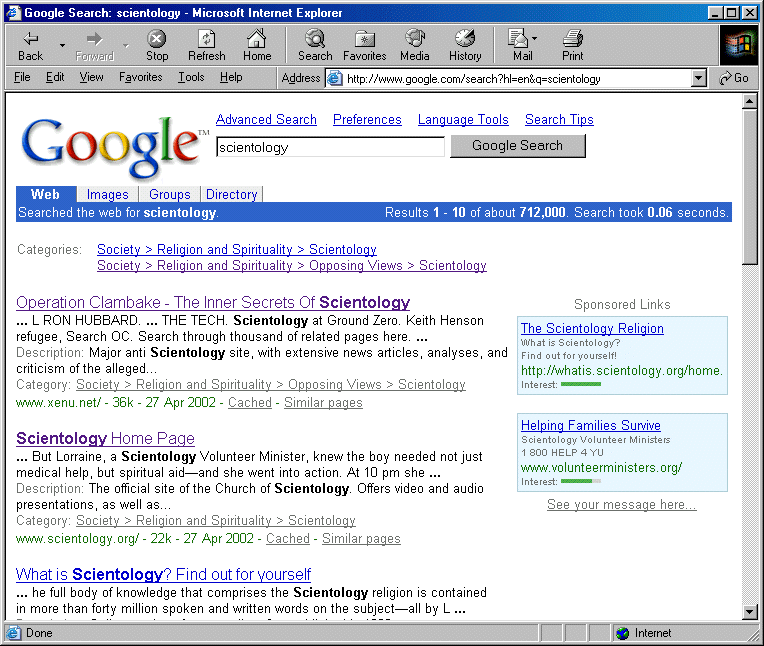Viewport: 764px width, 646px height.
Task: Click the Internet zone globe icon
Action: coord(622,633)
